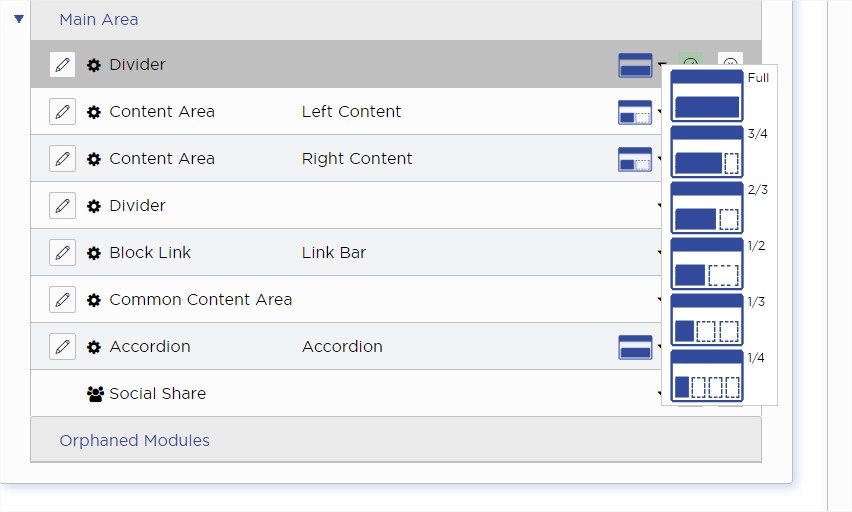Image resolution: width=852 pixels, height=512 pixels.
Task: Choose the 3/4 width layout option
Action: pos(706,152)
